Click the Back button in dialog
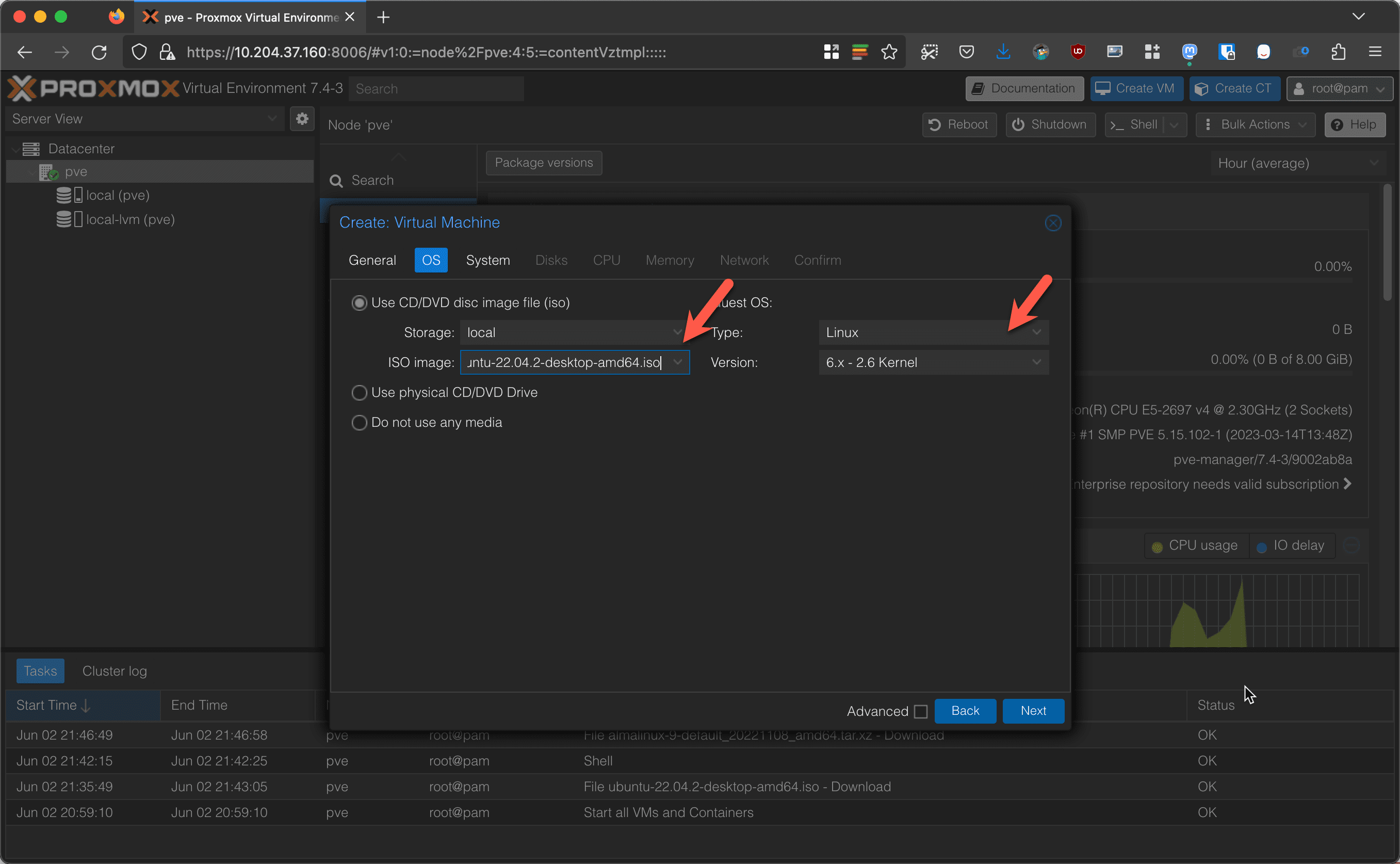The width and height of the screenshot is (1400, 864). coord(965,711)
